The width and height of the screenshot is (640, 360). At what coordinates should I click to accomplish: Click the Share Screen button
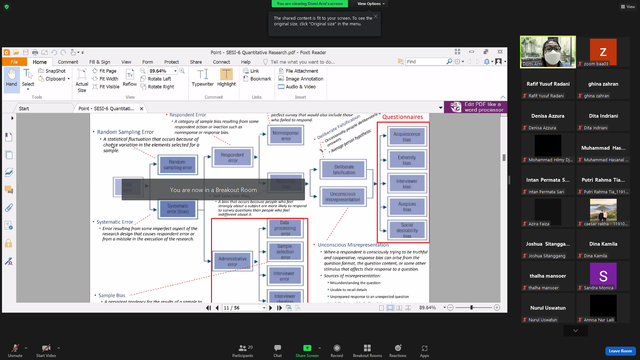307,350
